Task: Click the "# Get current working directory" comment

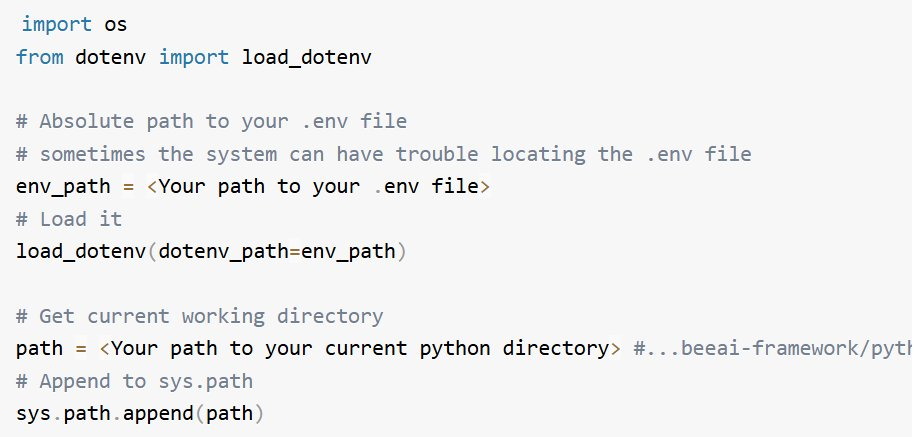Action: point(199,317)
